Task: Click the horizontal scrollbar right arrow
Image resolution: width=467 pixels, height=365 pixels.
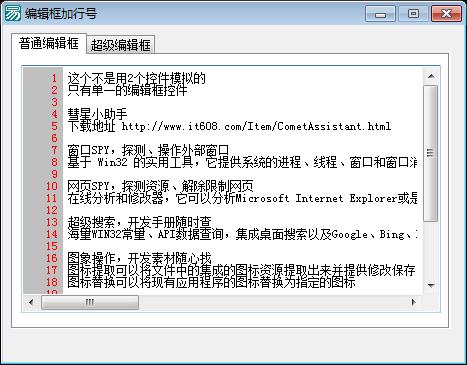Action: click(414, 302)
